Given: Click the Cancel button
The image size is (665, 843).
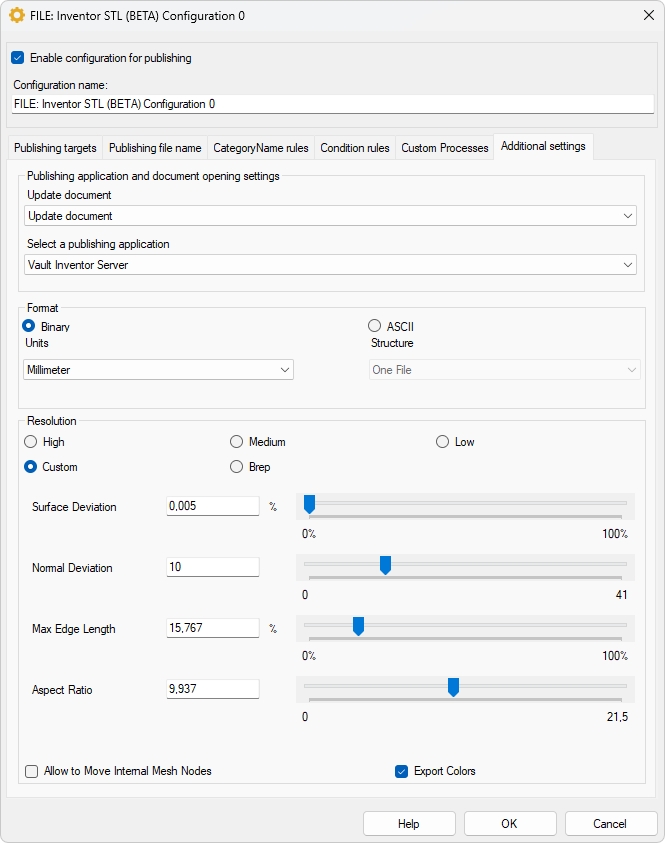Looking at the screenshot, I should [610, 824].
